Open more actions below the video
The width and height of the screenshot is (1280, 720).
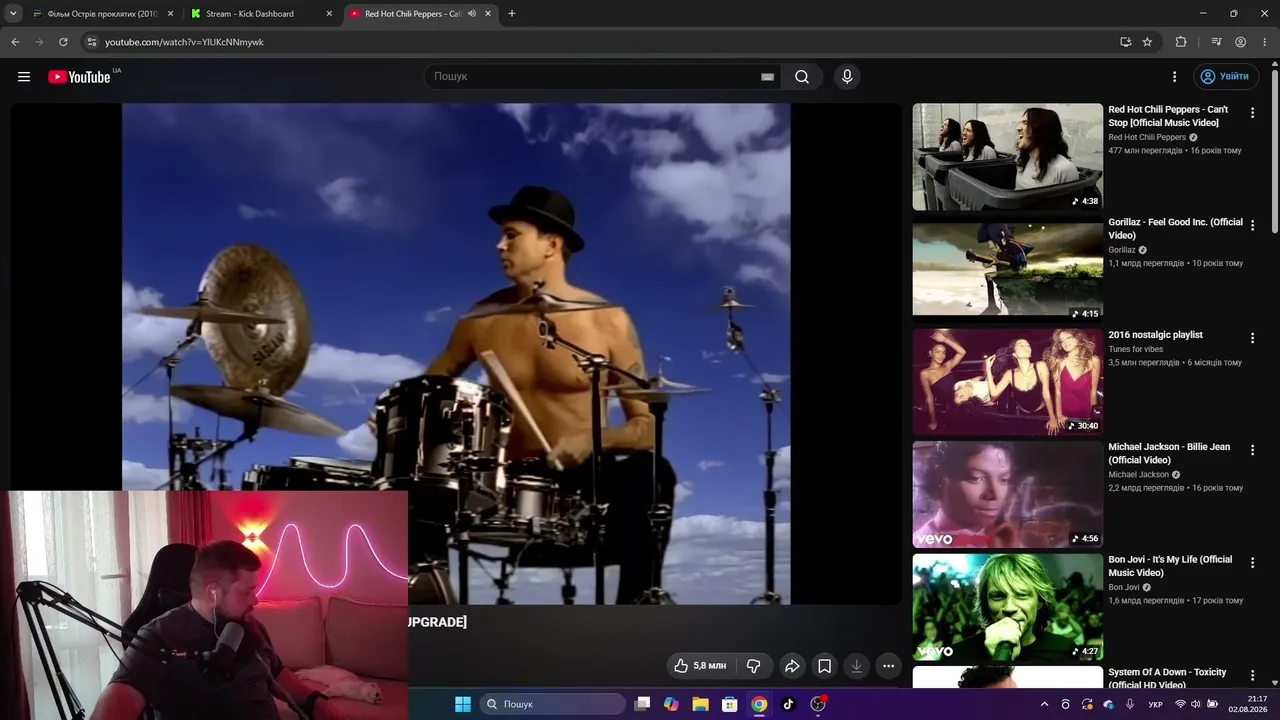pyautogui.click(x=888, y=666)
